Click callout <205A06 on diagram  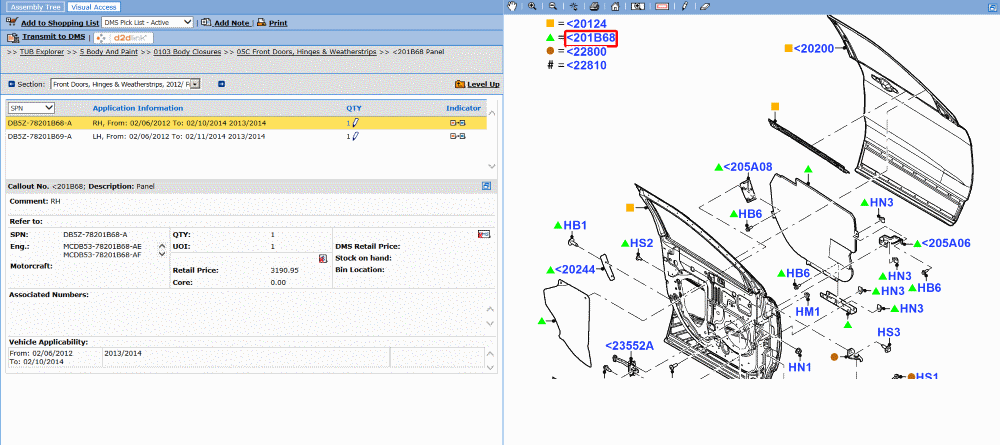[946, 243]
